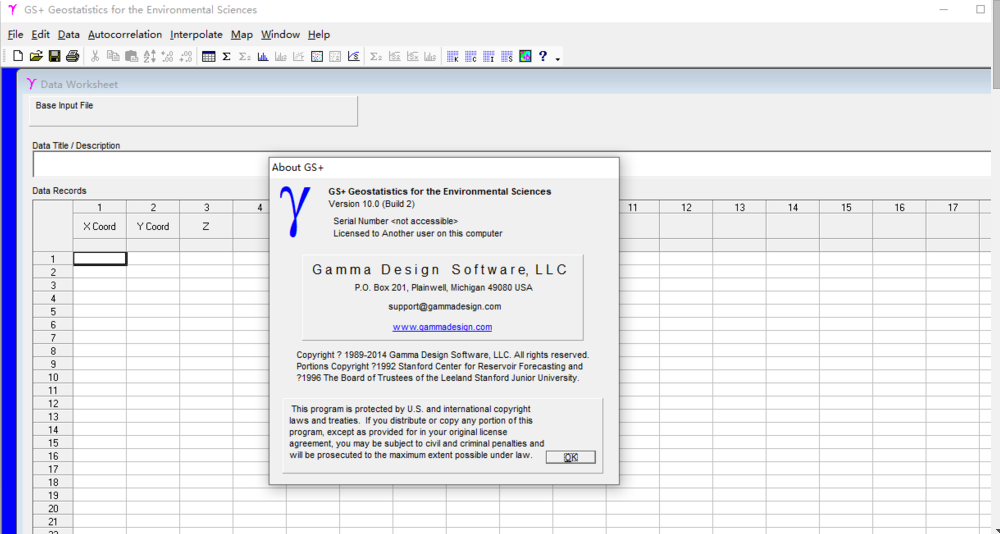Open the Edit menu
This screenshot has height=534, width=1000.
pyautogui.click(x=40, y=34)
